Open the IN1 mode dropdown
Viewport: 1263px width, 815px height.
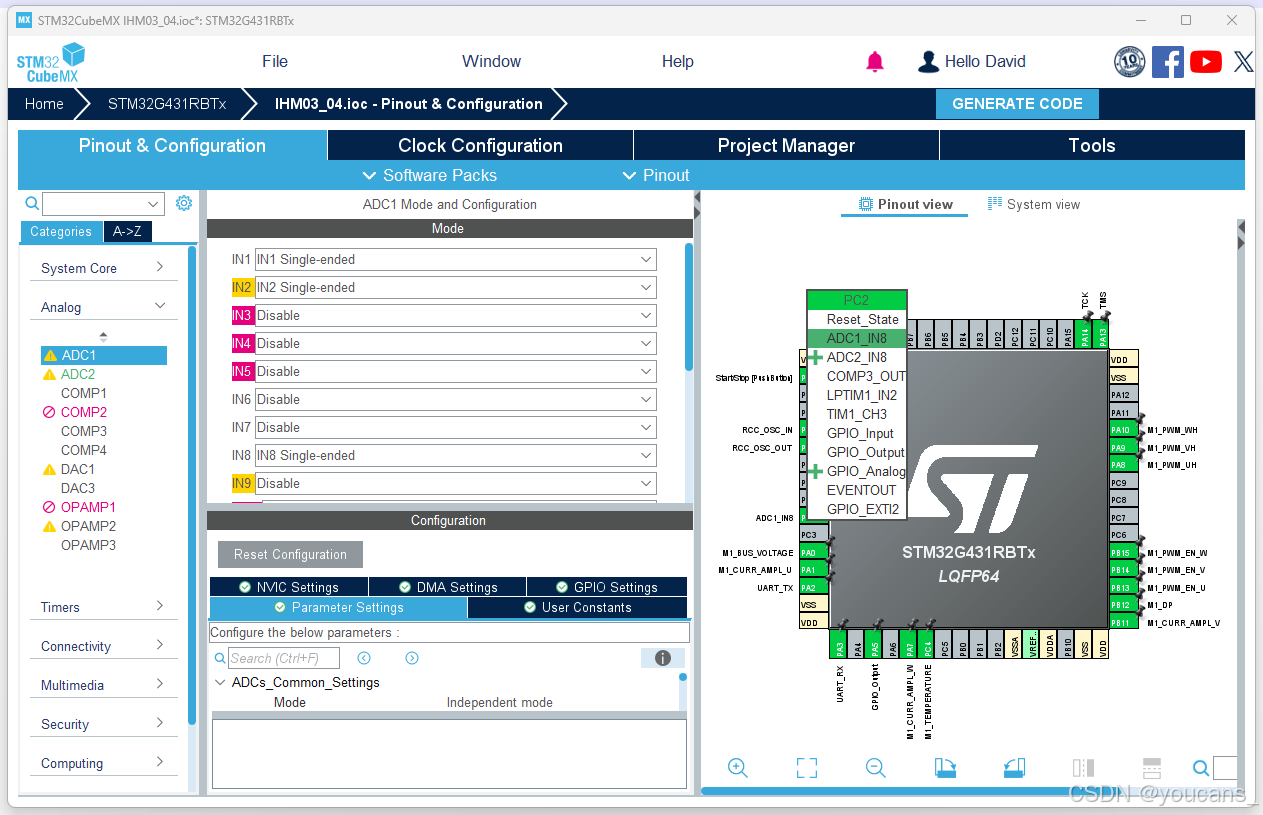point(456,259)
